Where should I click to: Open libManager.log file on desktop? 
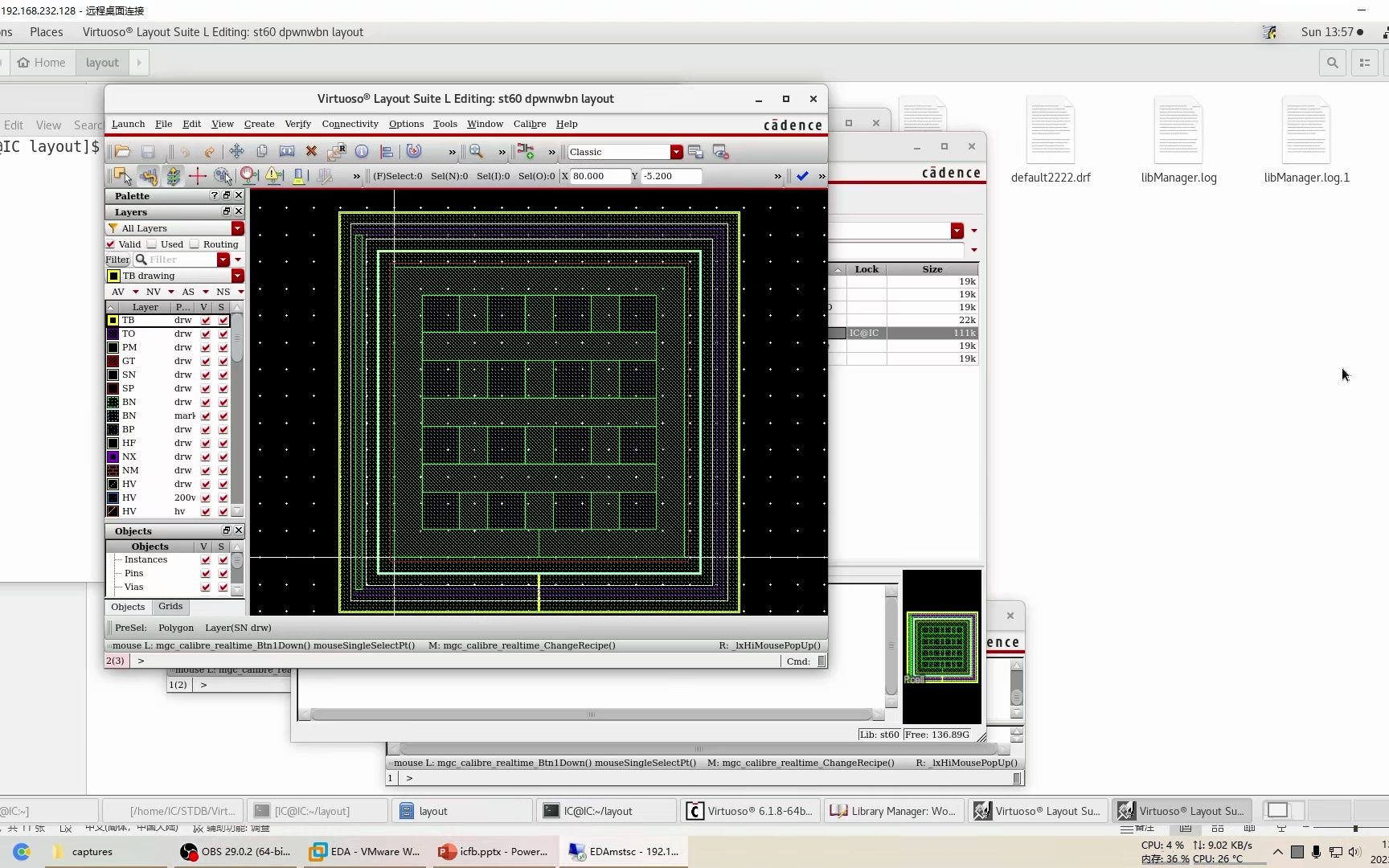[1178, 141]
